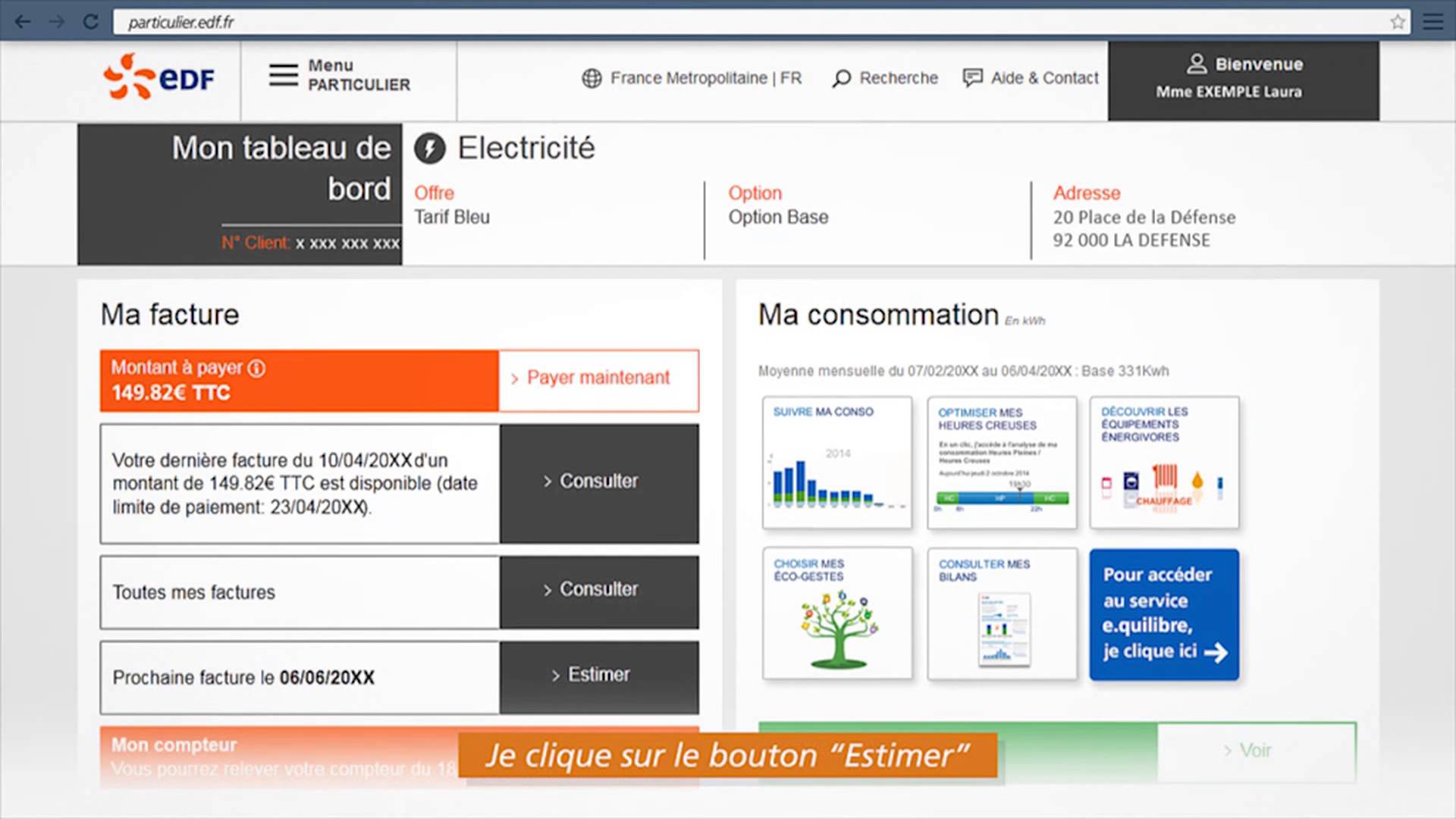The image size is (1456, 819).
Task: Open Consulter mes bilans tile
Action: 1002,613
